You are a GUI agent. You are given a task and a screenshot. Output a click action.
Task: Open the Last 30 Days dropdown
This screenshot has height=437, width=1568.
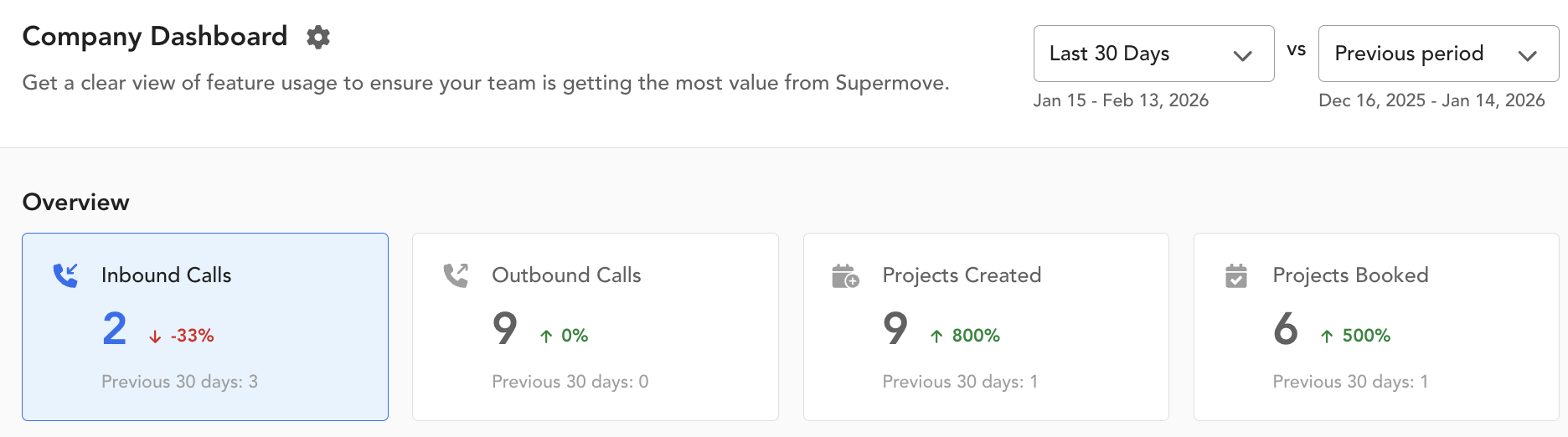click(1153, 54)
